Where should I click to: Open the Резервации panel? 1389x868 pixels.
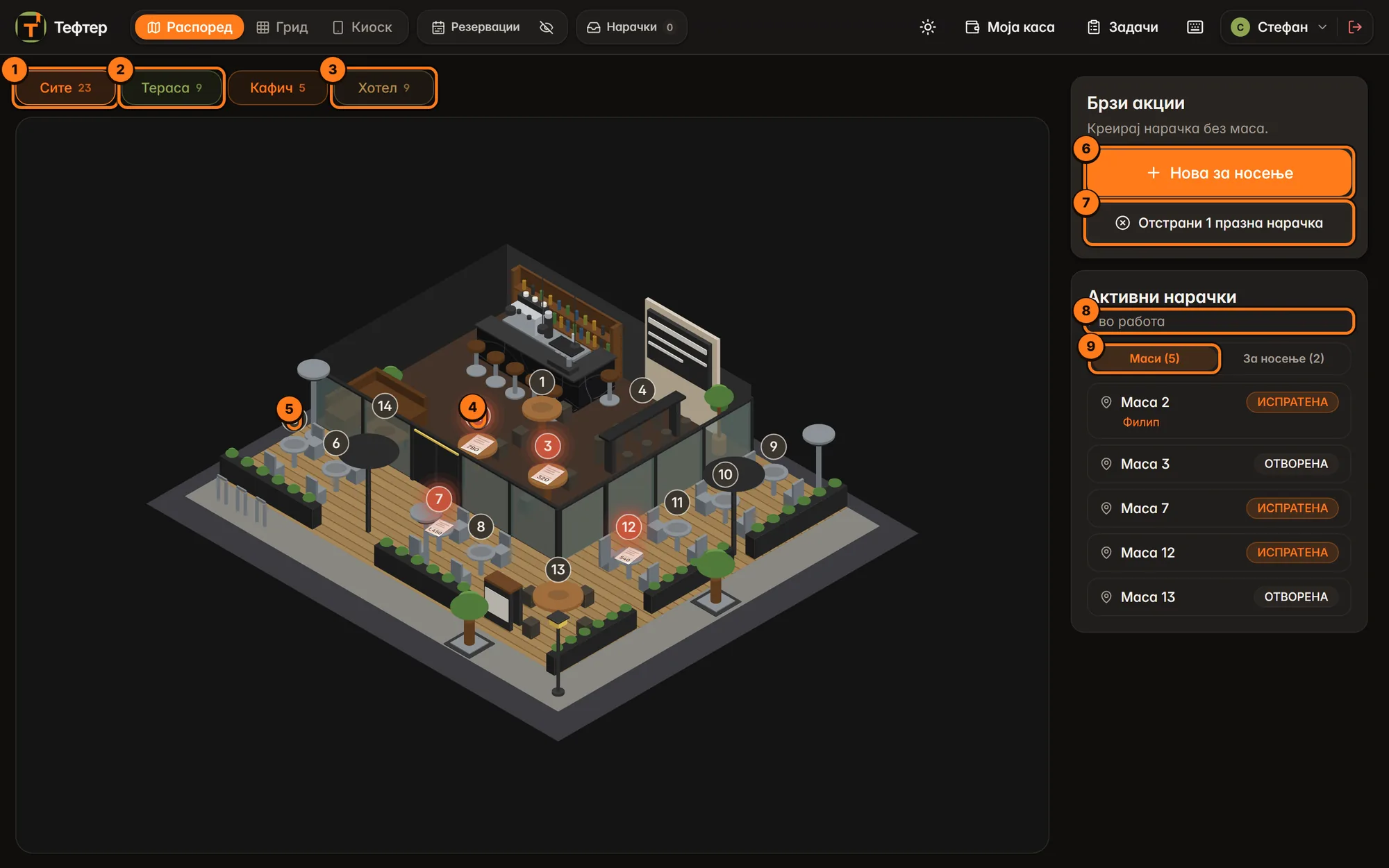click(x=476, y=27)
